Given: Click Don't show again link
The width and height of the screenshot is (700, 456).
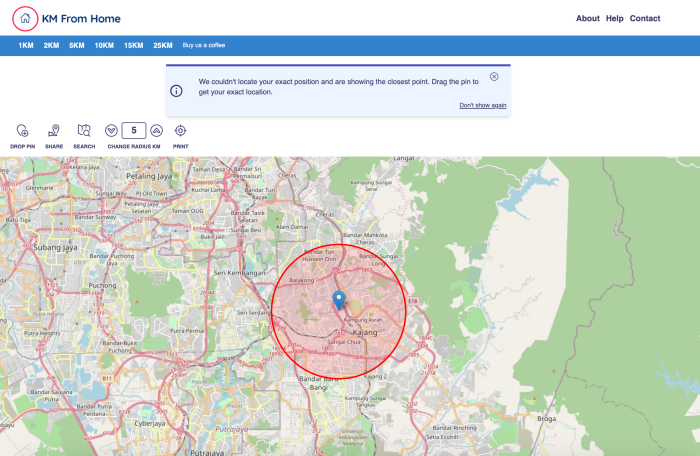Looking at the screenshot, I should click(482, 105).
